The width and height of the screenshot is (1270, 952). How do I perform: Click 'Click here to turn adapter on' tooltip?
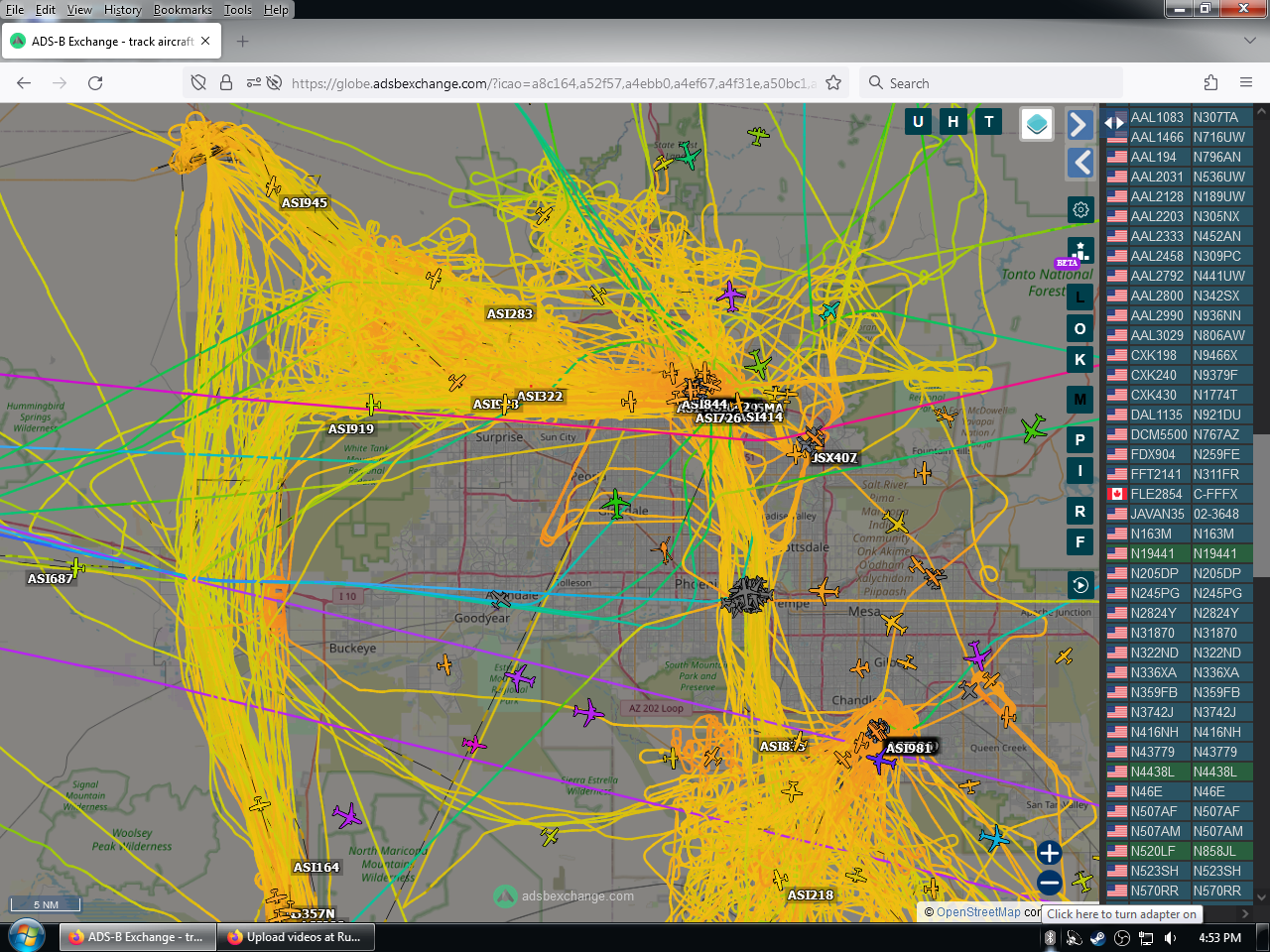coord(1121,914)
